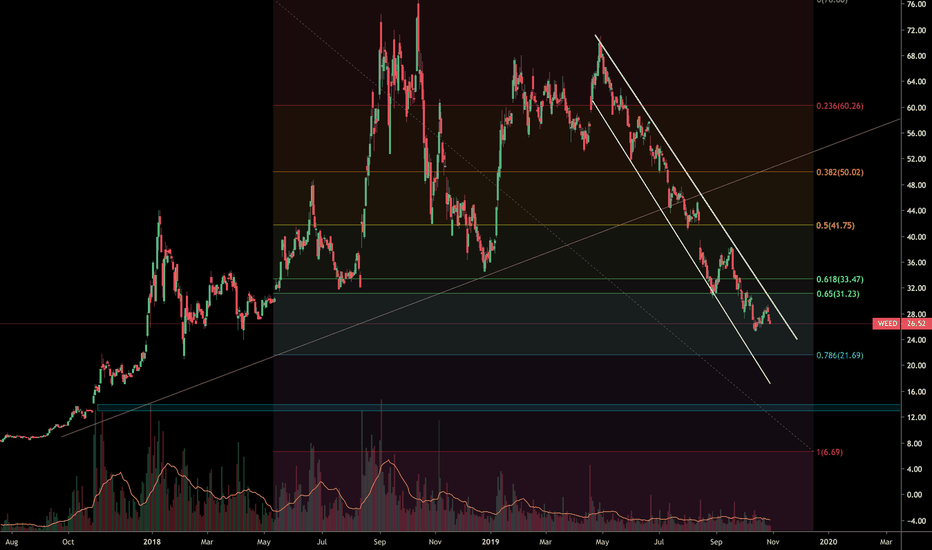Select Fibonacci level 0.5(41.75) label
932x550 pixels.
click(835, 225)
